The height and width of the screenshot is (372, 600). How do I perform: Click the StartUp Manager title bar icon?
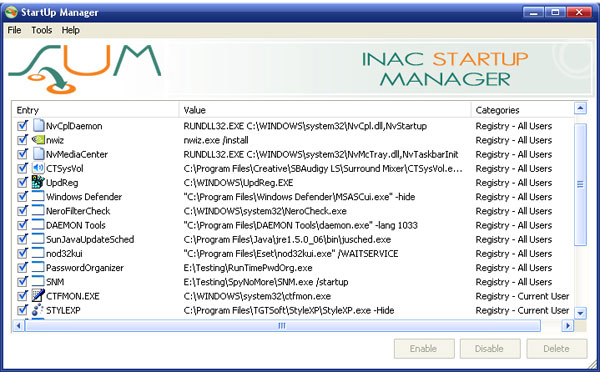(x=11, y=12)
